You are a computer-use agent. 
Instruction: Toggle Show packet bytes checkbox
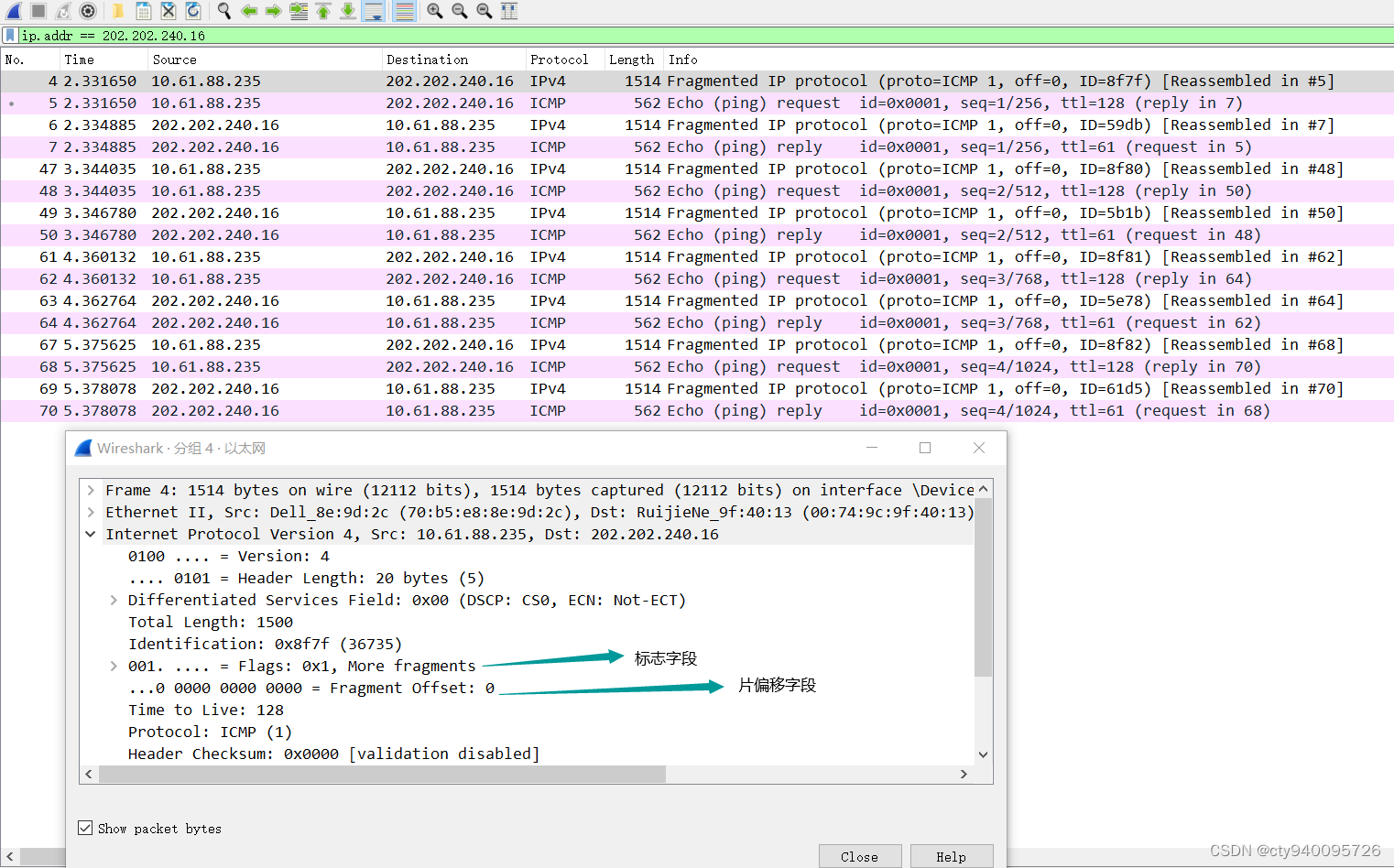click(85, 828)
